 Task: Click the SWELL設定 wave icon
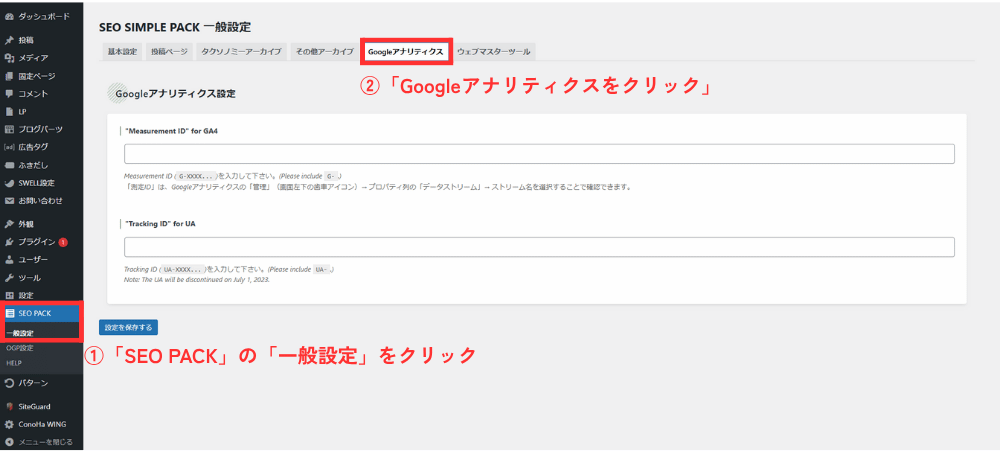(9, 183)
